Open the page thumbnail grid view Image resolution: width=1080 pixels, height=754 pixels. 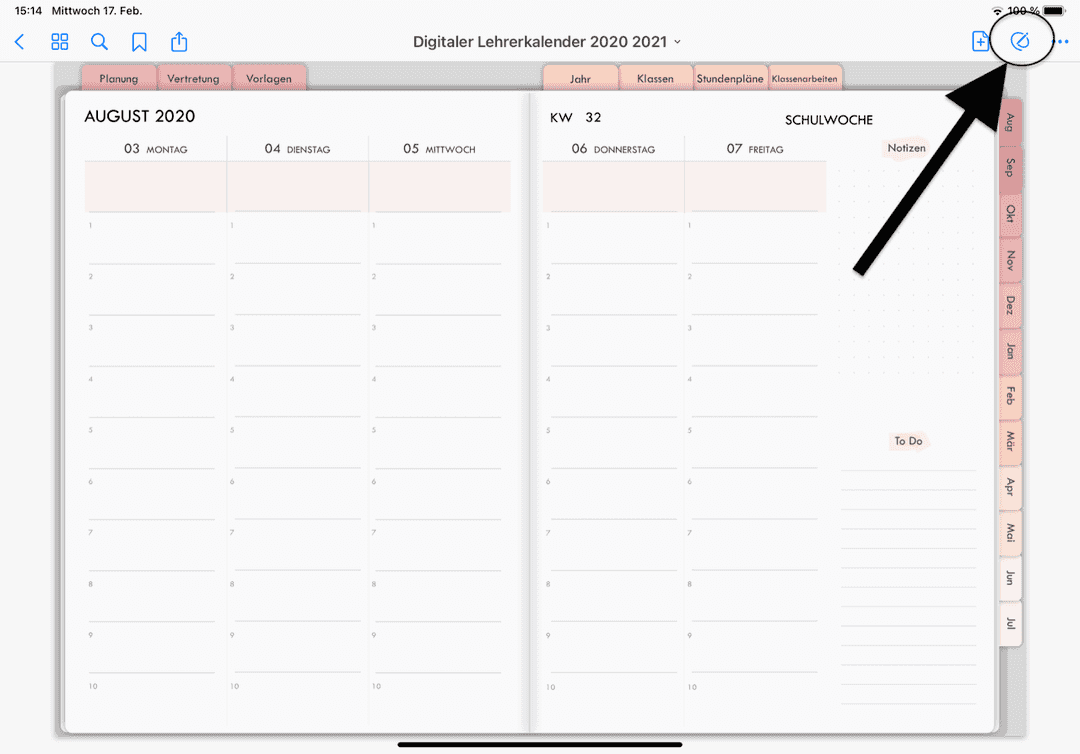click(59, 42)
